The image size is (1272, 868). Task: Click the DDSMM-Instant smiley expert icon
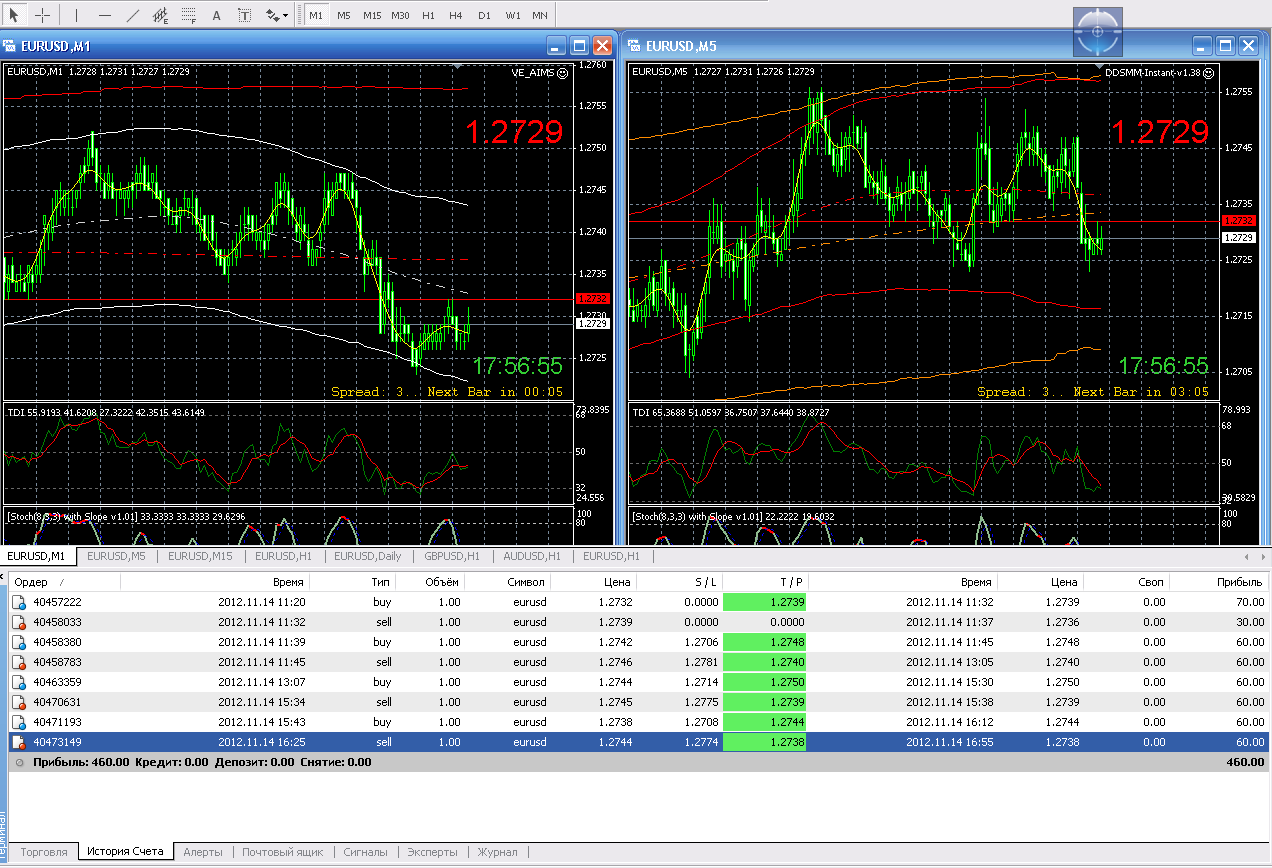click(1208, 73)
